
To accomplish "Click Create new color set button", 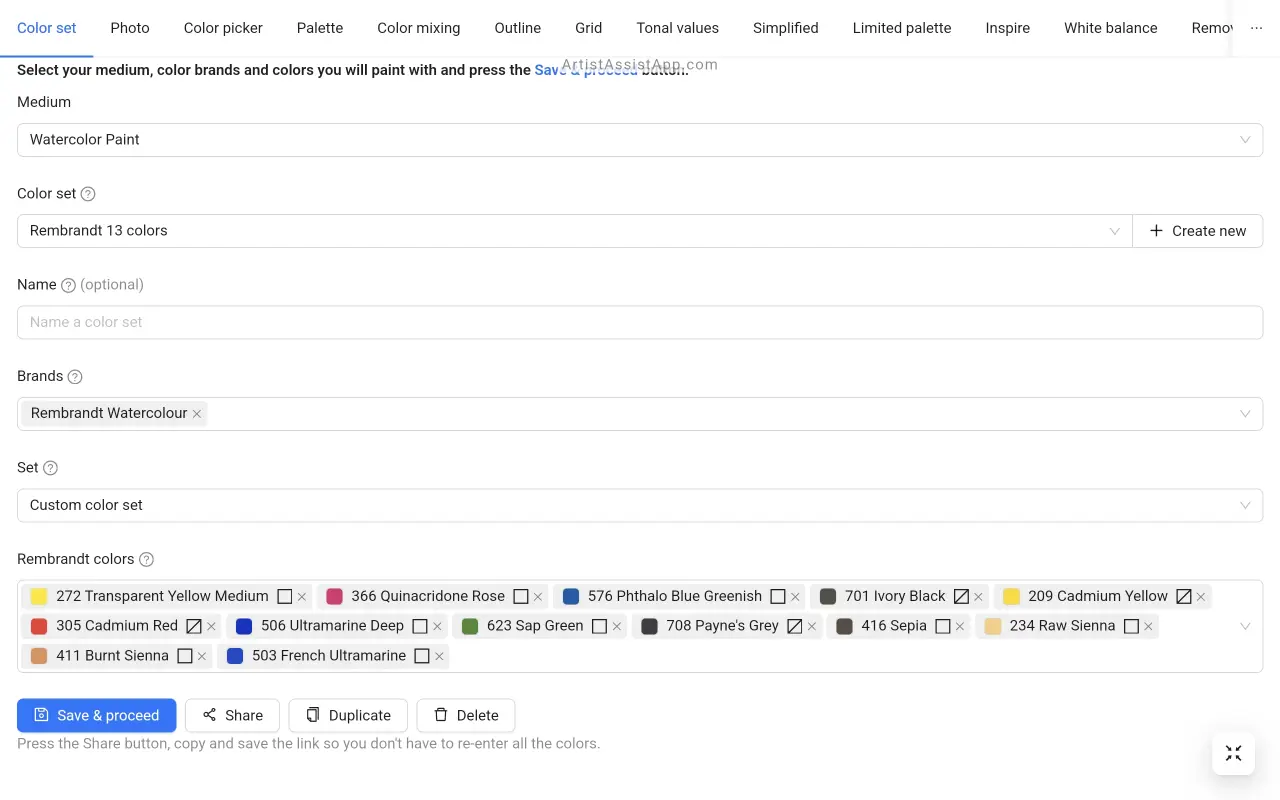I will pos(1198,231).
